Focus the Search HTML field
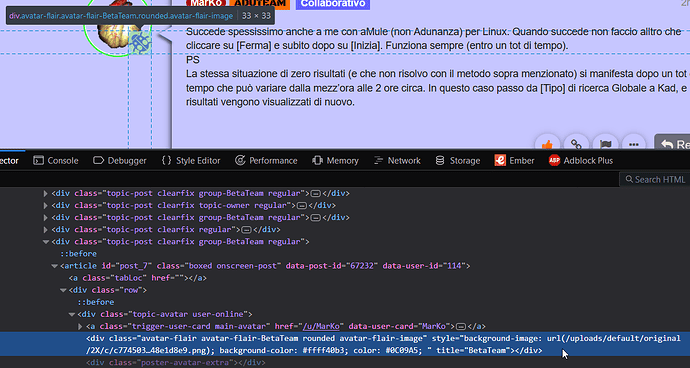The image size is (690, 368). coord(655,179)
